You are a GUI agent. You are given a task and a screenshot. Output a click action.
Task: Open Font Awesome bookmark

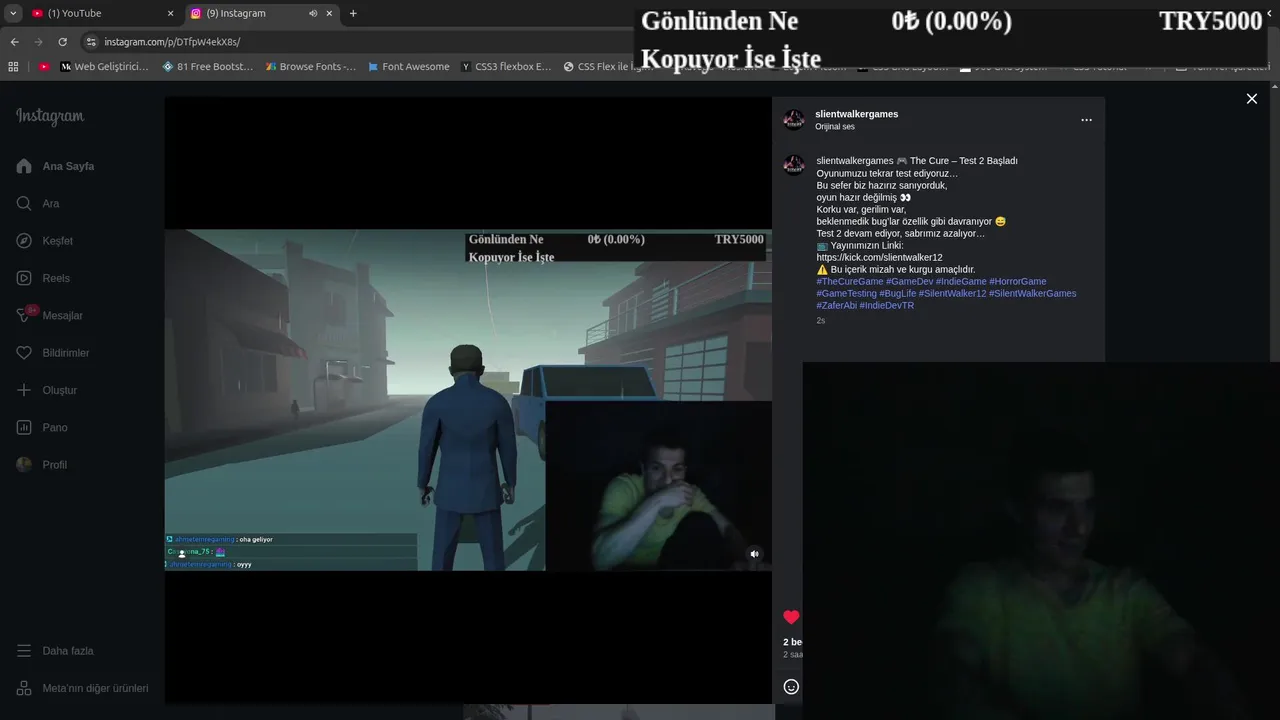(x=408, y=67)
